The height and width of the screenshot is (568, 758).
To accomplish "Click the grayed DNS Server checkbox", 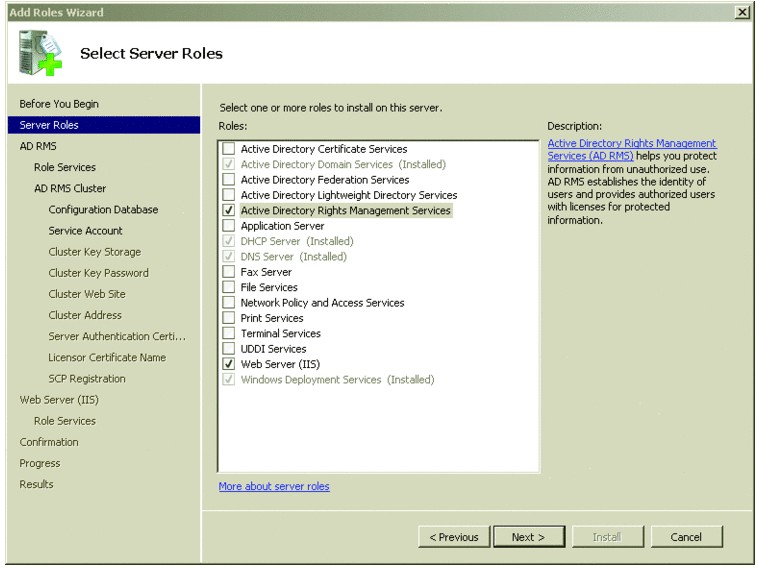I will [229, 256].
